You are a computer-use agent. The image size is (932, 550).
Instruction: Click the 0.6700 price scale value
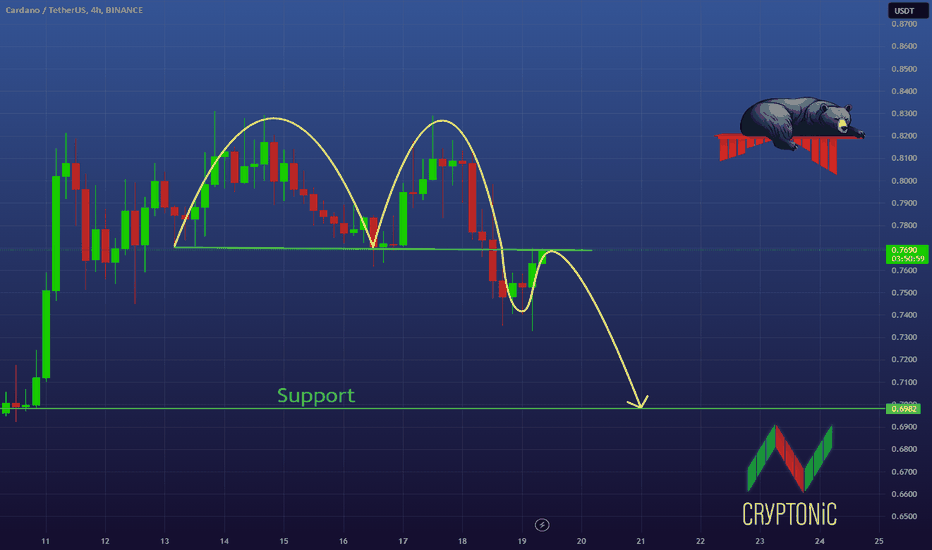click(904, 472)
